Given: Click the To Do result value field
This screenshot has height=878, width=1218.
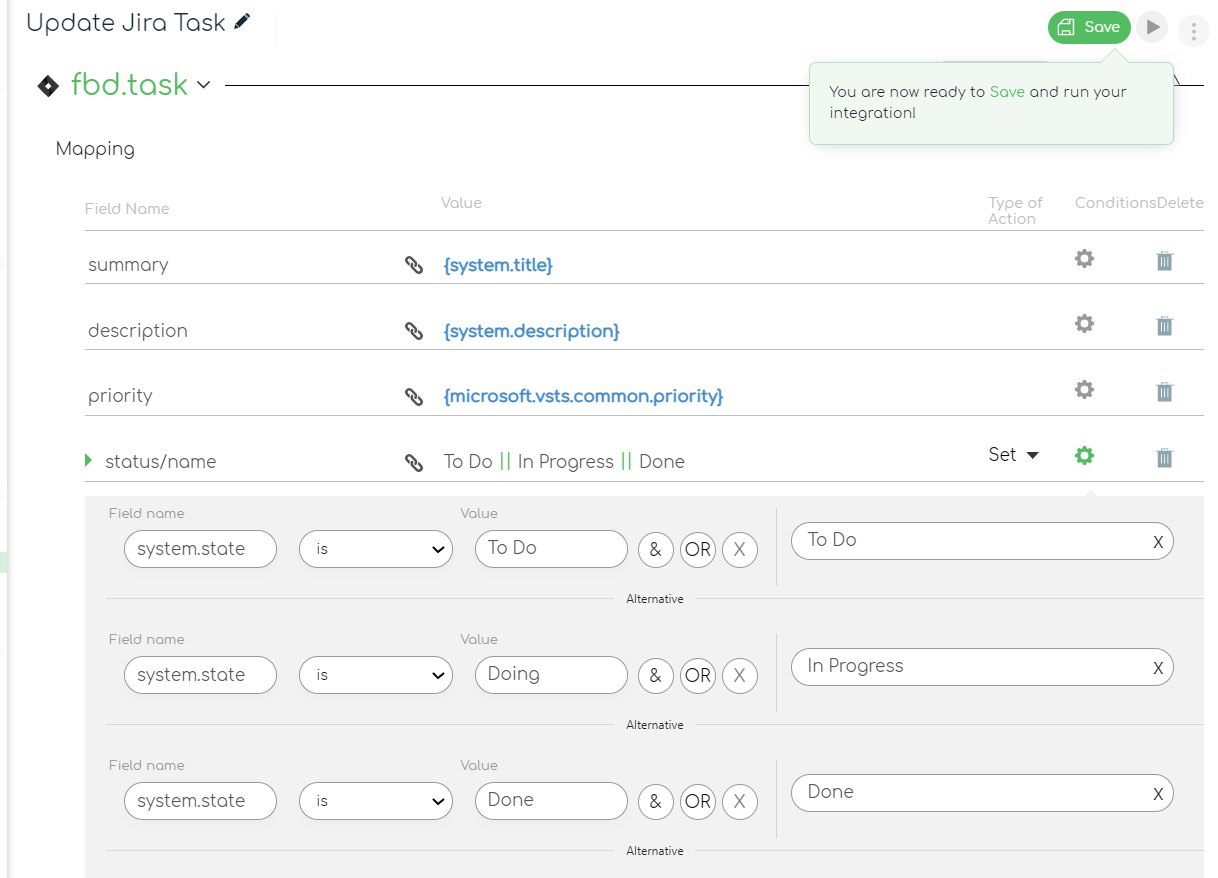Looking at the screenshot, I should [982, 540].
